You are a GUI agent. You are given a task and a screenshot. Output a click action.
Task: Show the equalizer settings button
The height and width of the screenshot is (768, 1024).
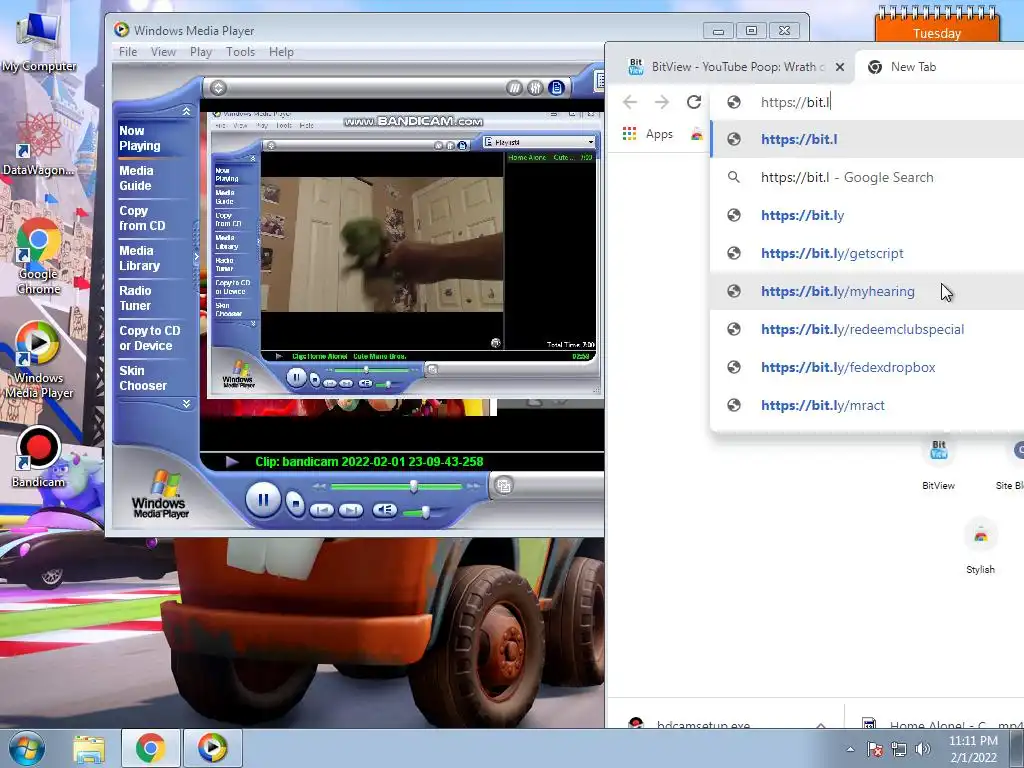coord(536,88)
